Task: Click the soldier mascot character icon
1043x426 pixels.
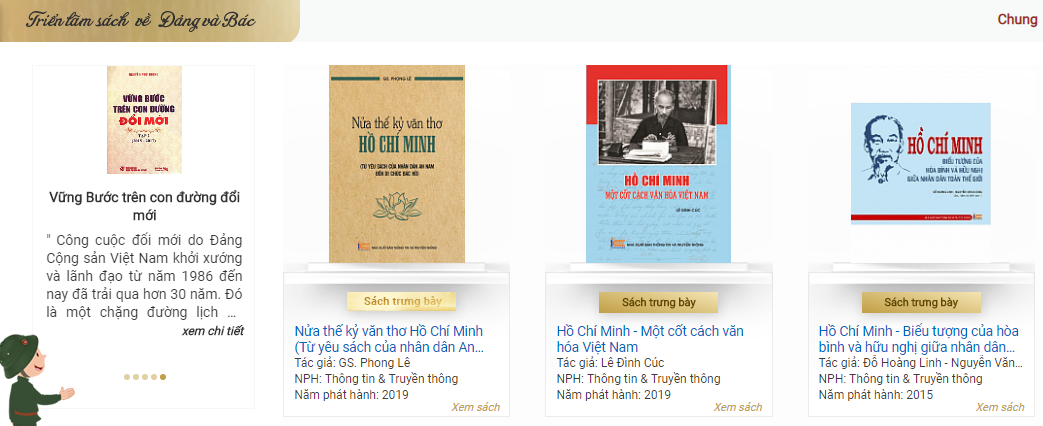Action: click(x=35, y=379)
